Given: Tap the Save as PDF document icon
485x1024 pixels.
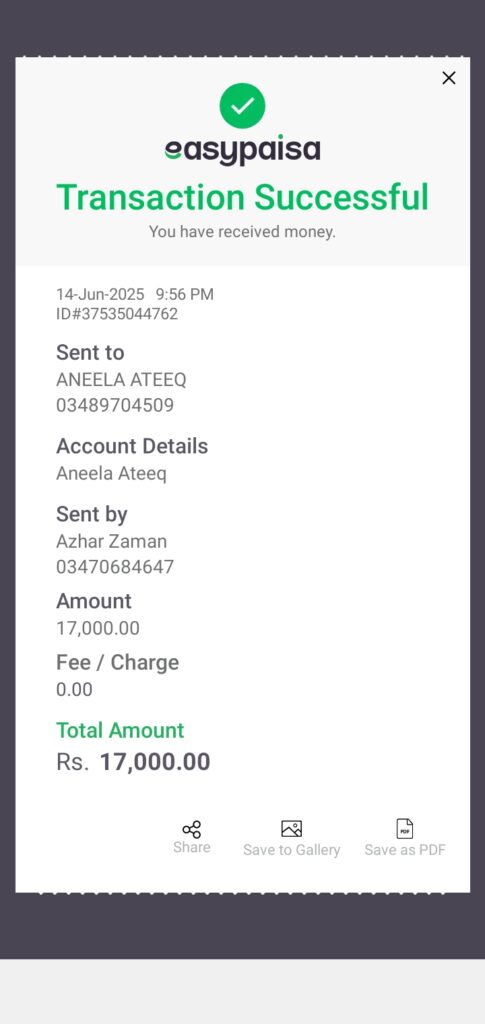Looking at the screenshot, I should [x=405, y=829].
